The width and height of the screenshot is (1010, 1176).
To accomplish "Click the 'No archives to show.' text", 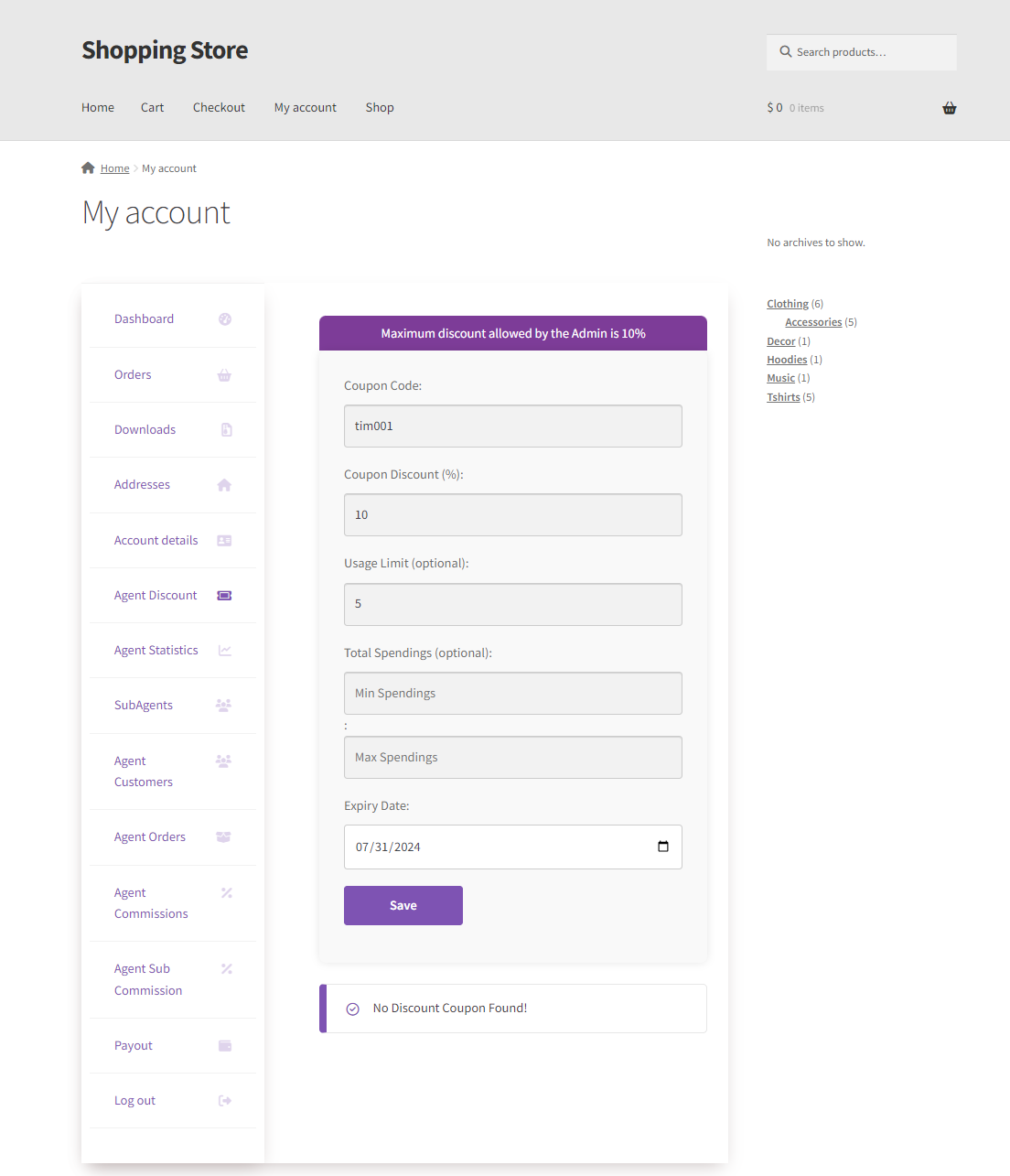I will (816, 243).
